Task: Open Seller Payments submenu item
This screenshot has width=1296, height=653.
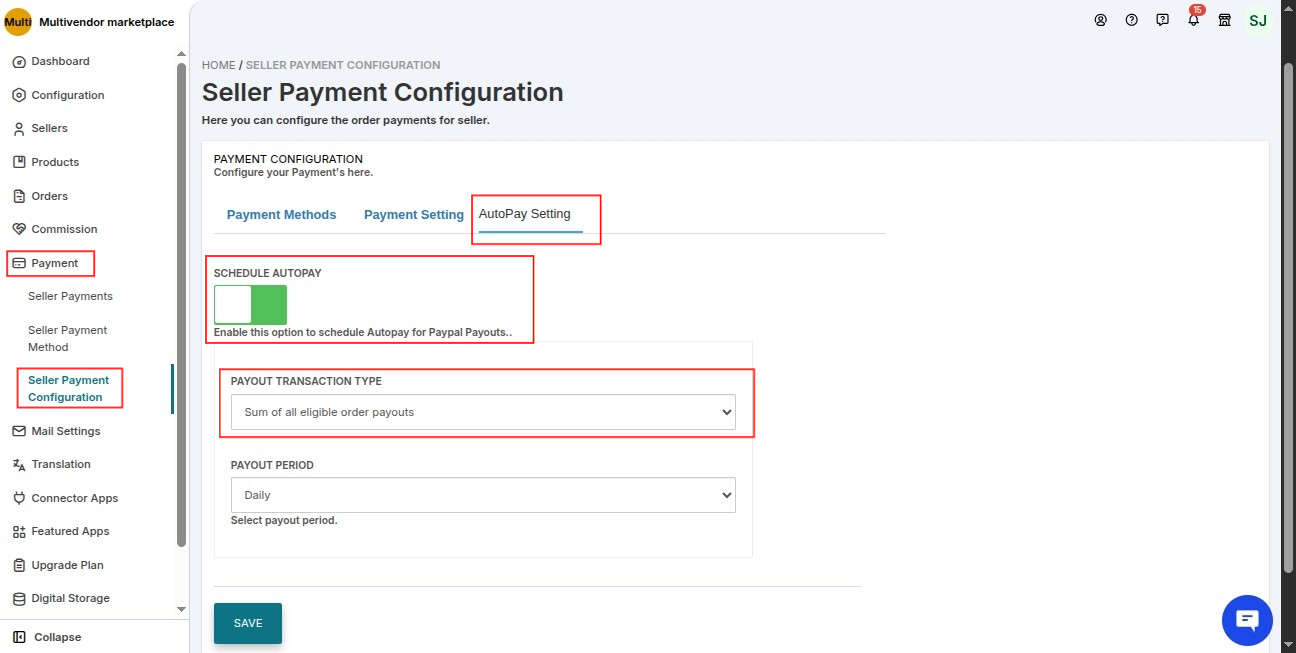Action: point(70,296)
